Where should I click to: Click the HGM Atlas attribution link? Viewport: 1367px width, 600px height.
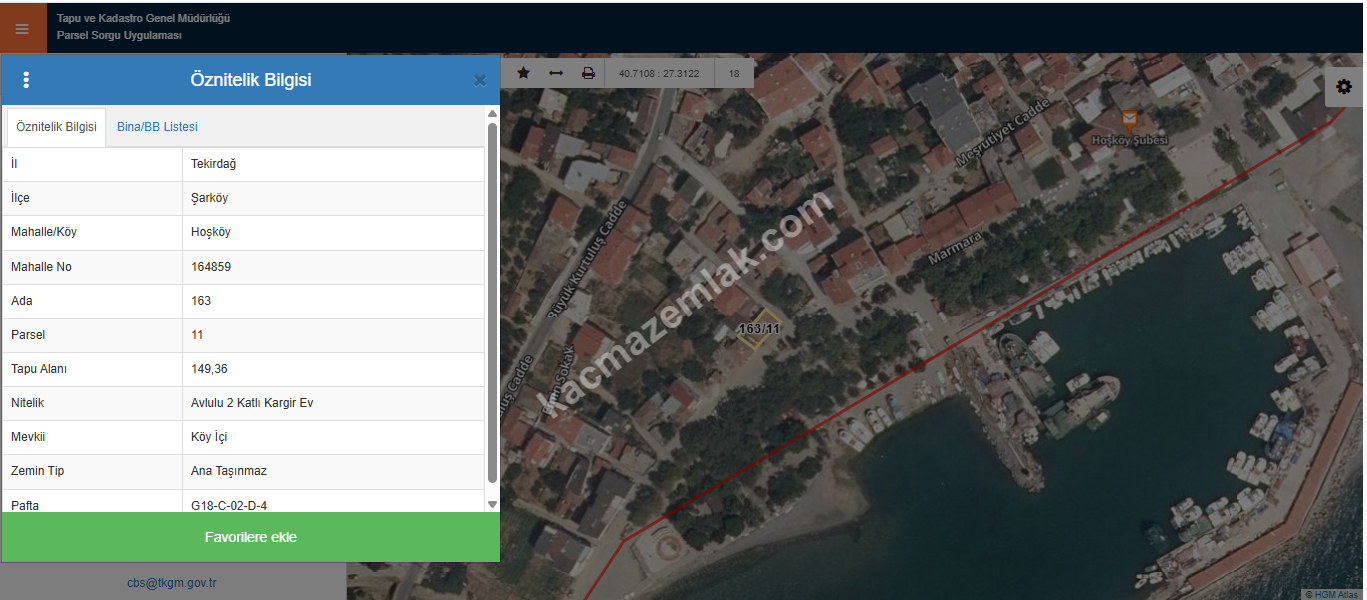click(x=1336, y=594)
